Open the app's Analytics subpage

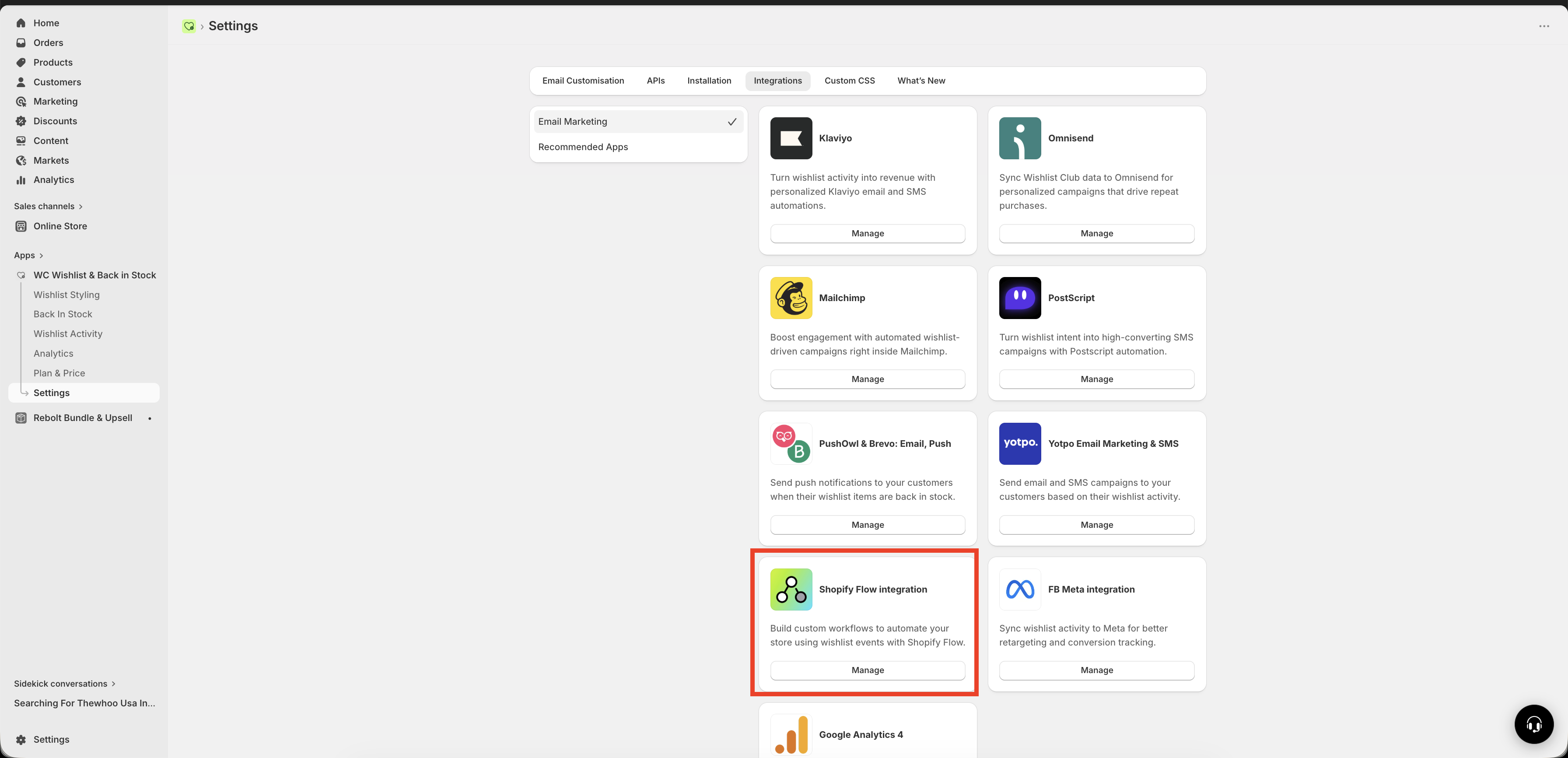pos(53,353)
